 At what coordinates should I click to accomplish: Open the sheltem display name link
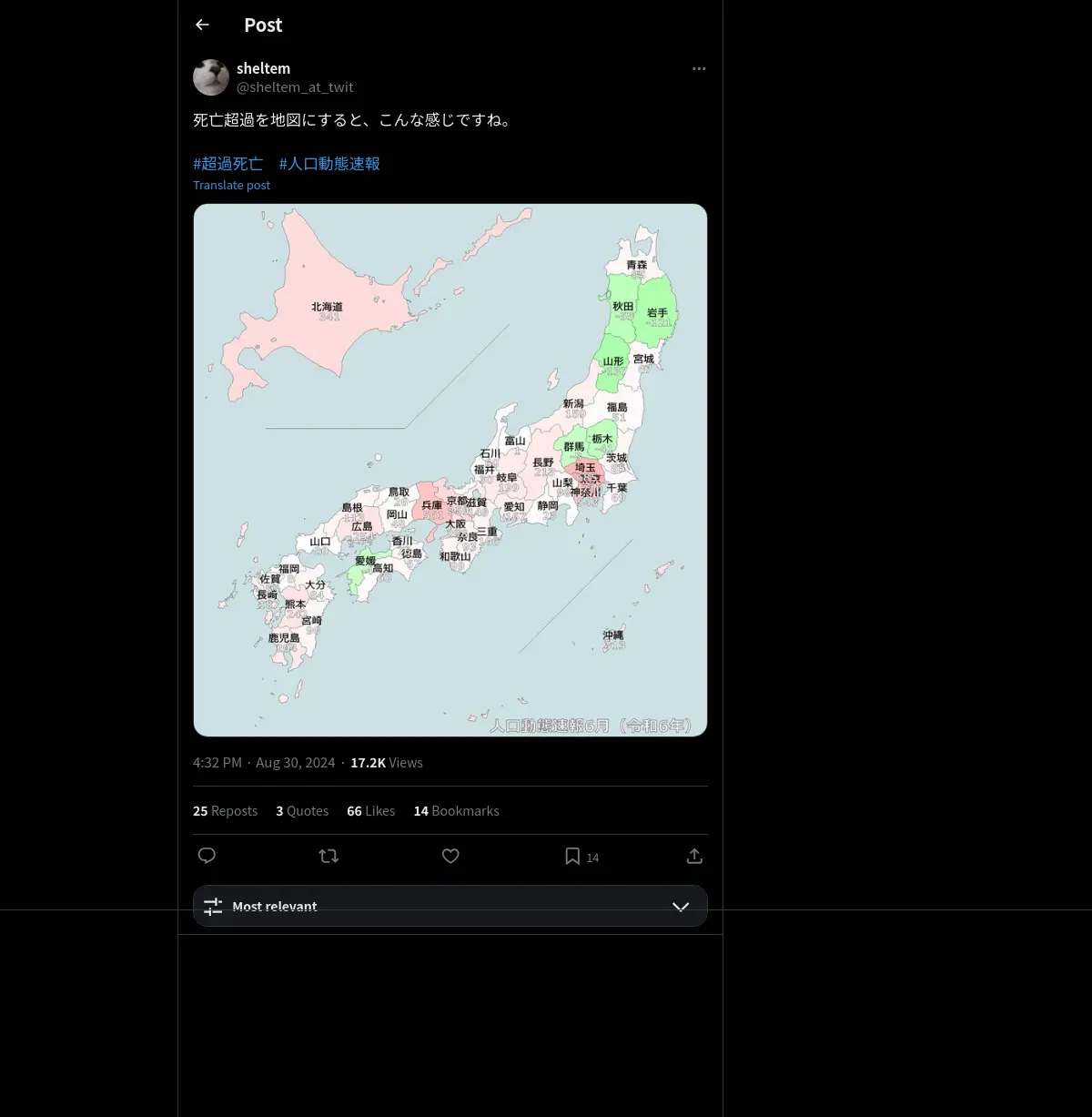click(x=263, y=68)
